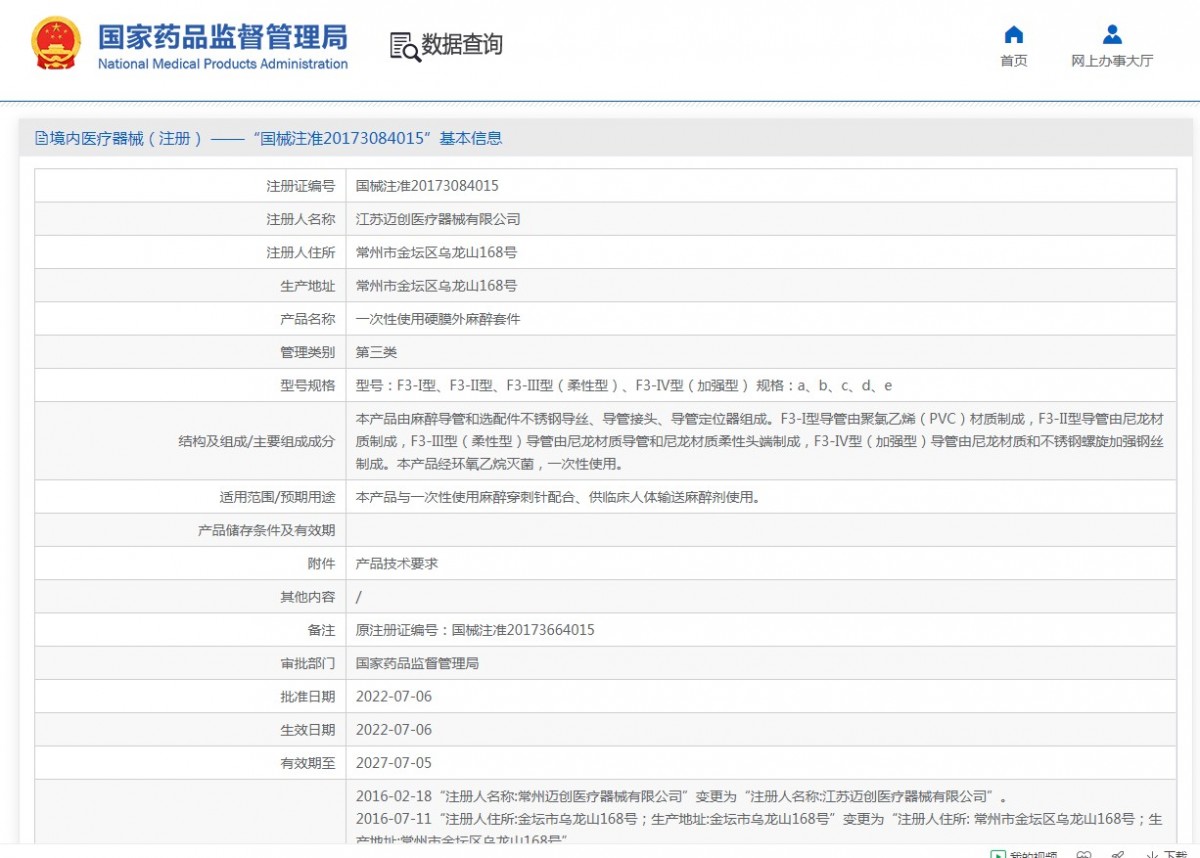The height and width of the screenshot is (858, 1200).
Task: Click the document icon before 境内医疗器械
Action: point(41,139)
